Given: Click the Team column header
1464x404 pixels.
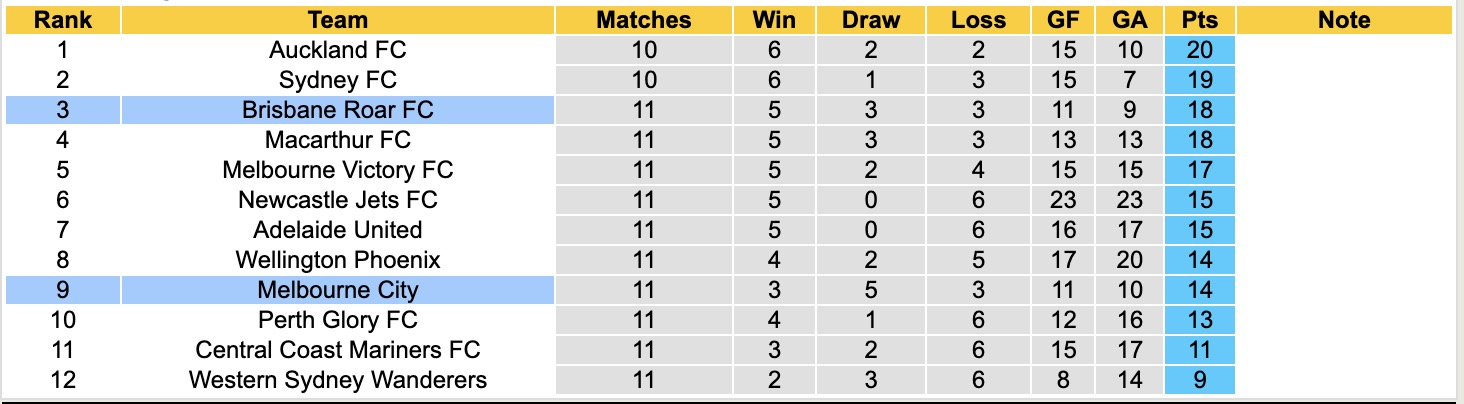Looking at the screenshot, I should coord(338,20).
